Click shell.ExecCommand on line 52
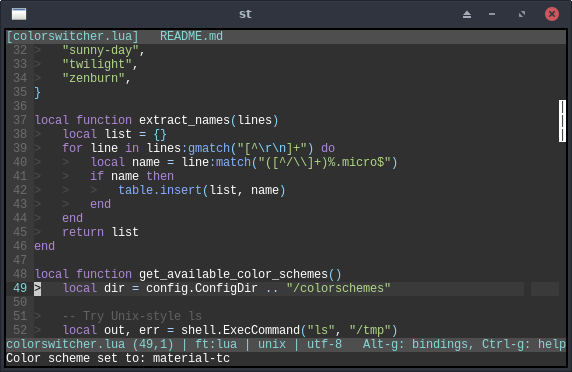 point(240,330)
